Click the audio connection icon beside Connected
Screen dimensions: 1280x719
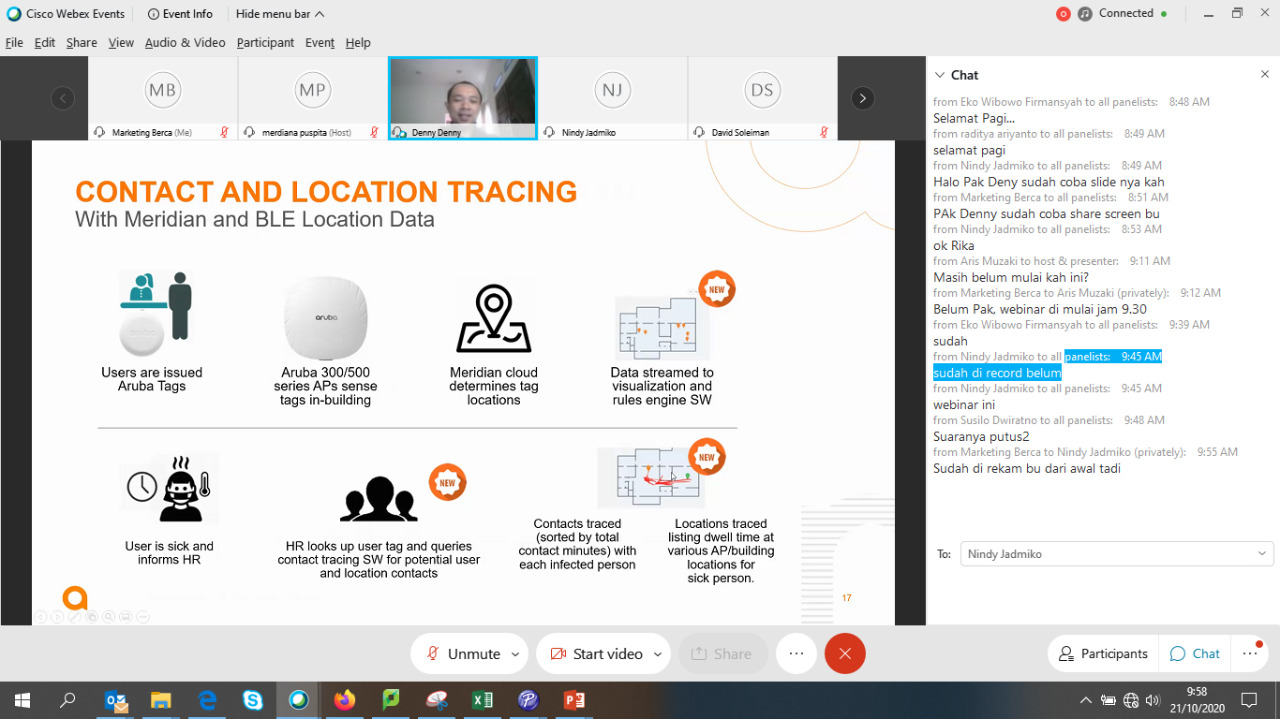1085,14
